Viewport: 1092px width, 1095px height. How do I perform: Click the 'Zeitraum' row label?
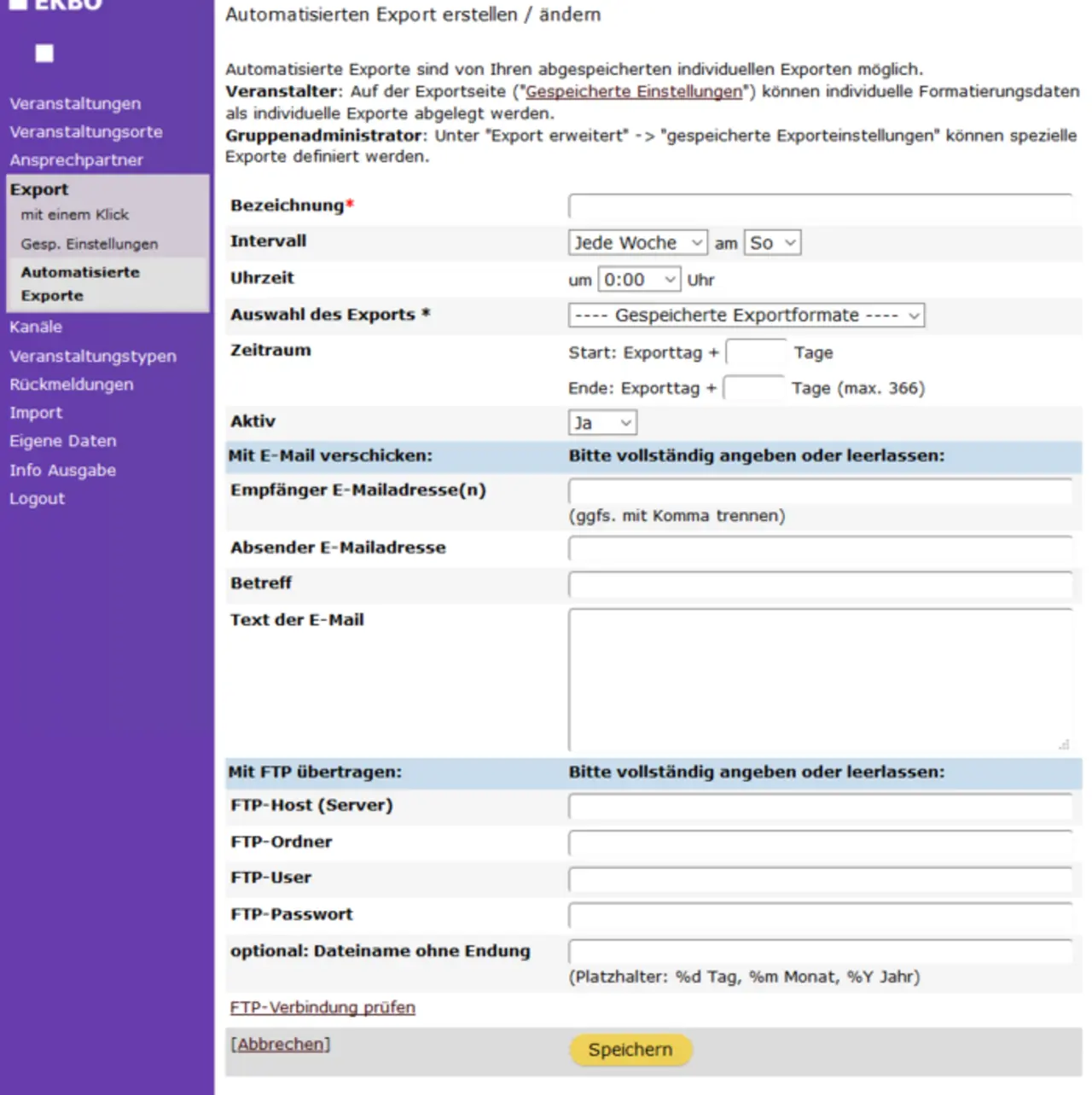[270, 350]
